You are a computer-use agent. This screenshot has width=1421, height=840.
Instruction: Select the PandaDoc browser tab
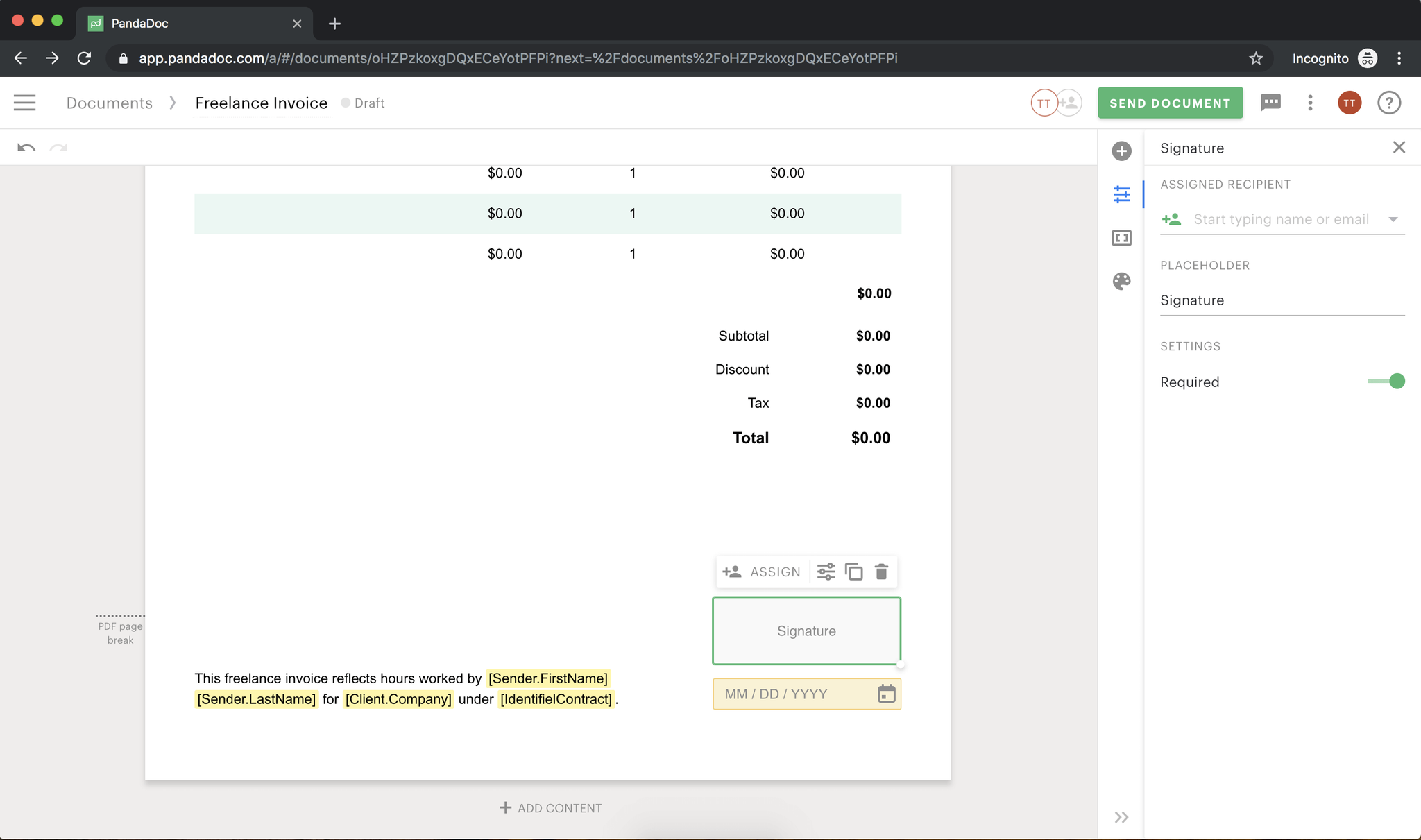(x=194, y=24)
